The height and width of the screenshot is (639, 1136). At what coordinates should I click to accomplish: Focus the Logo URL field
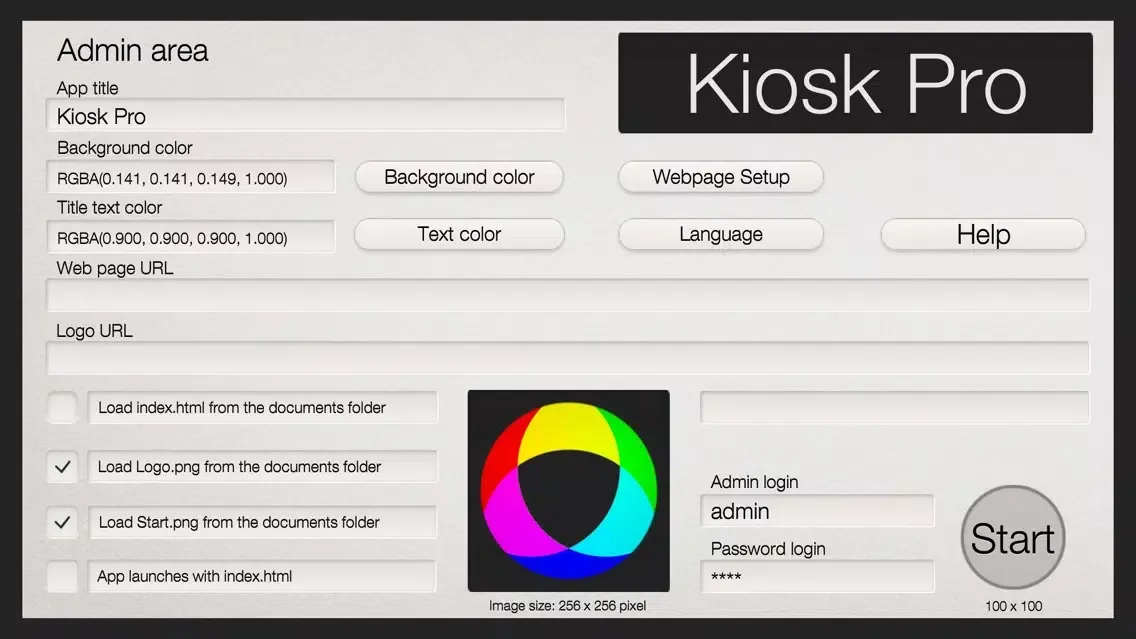[568, 358]
